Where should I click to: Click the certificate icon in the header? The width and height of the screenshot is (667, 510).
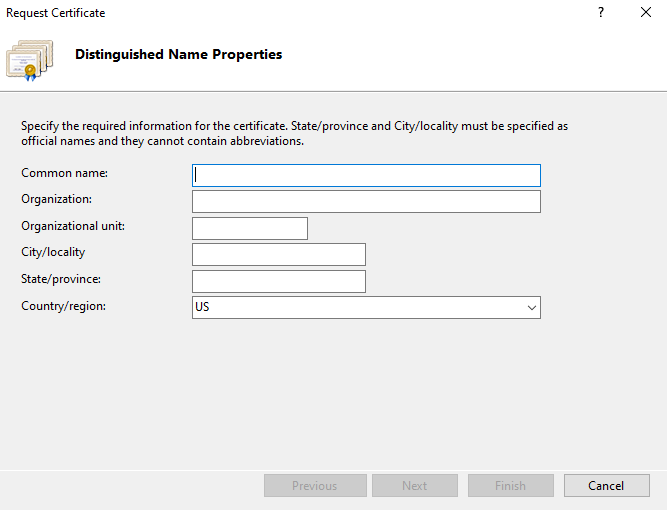click(x=30, y=58)
